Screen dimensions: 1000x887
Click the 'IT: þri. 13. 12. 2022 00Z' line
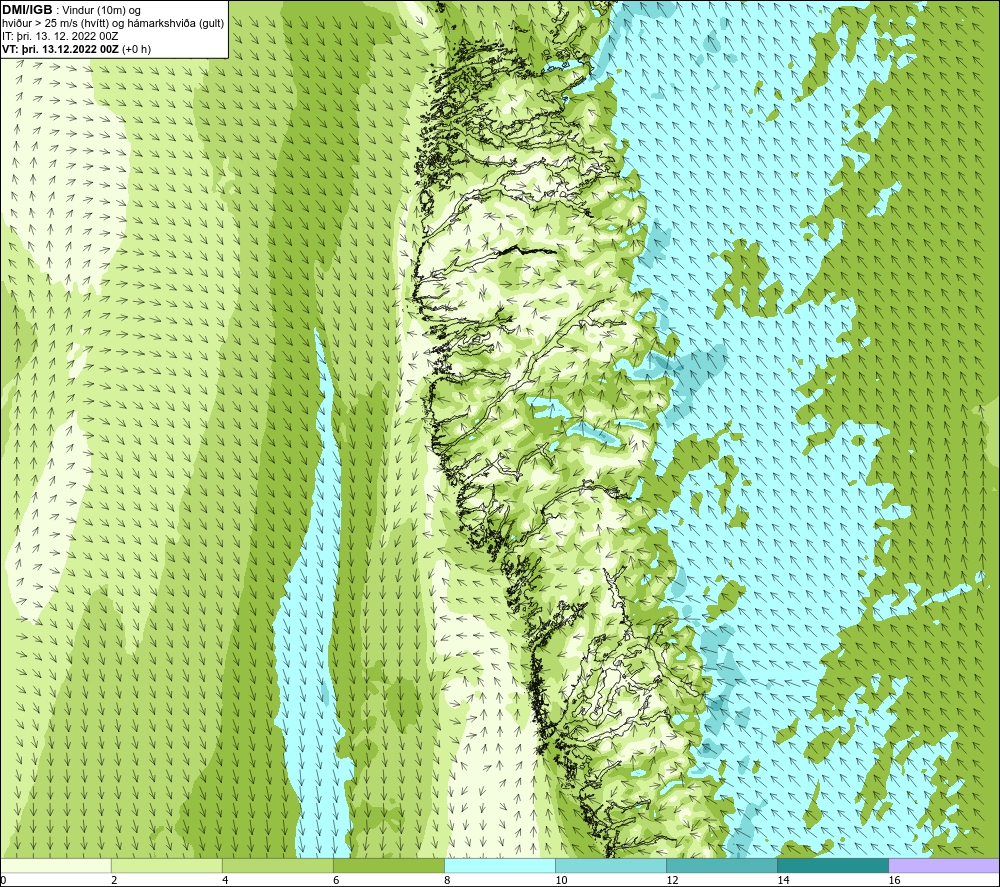tap(60, 36)
